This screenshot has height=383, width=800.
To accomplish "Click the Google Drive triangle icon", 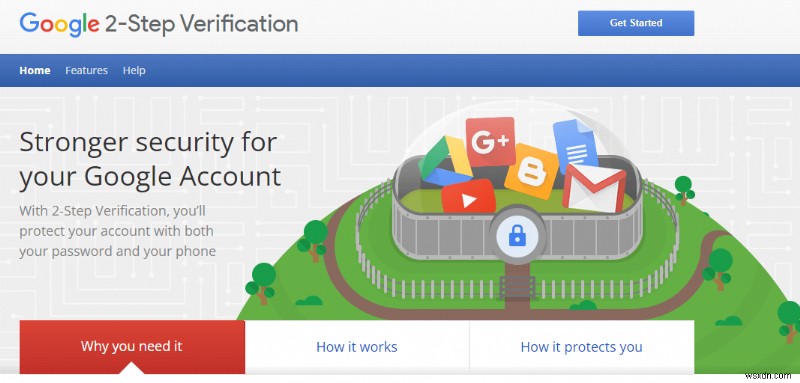I will [x=444, y=161].
